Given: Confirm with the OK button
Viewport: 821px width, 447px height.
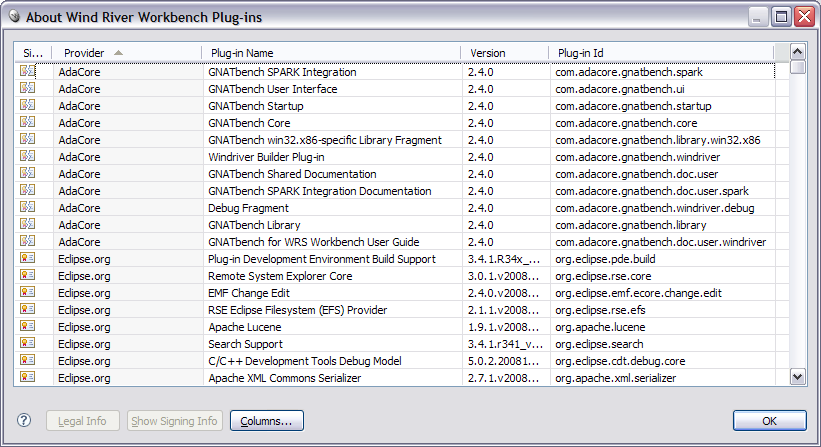Looking at the screenshot, I should click(x=770, y=421).
